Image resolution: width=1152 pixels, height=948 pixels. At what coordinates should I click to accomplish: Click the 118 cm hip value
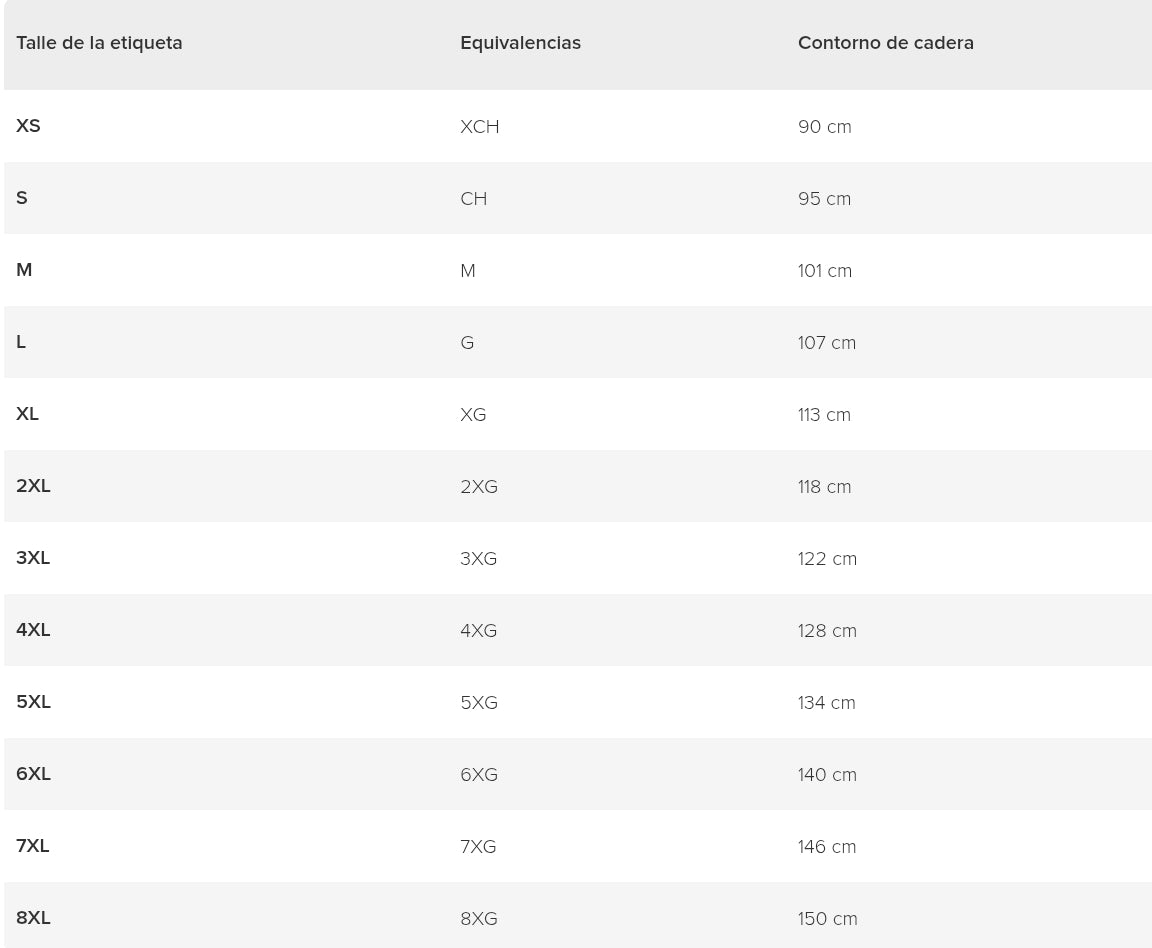824,487
